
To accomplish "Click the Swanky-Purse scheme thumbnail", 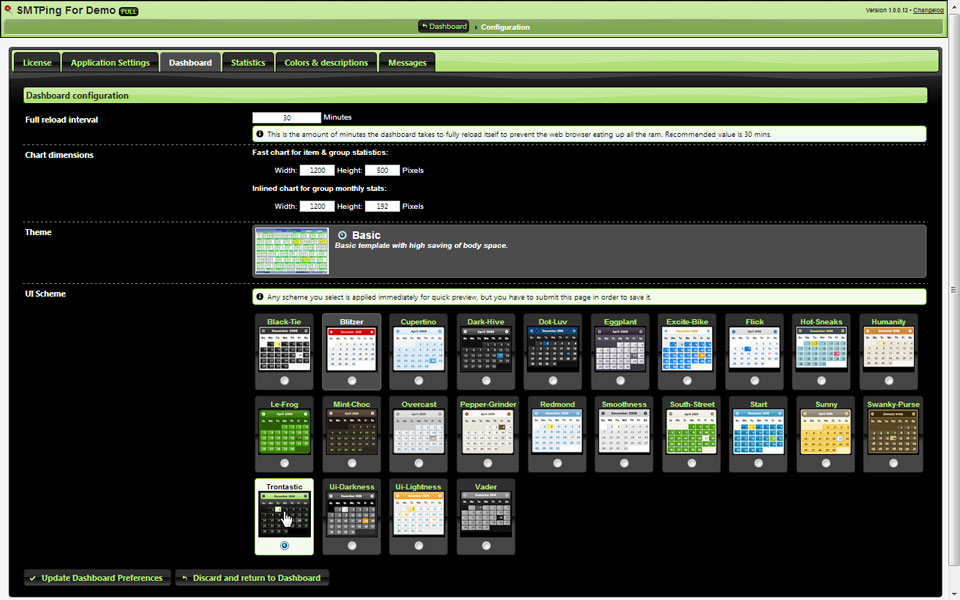I will [893, 433].
